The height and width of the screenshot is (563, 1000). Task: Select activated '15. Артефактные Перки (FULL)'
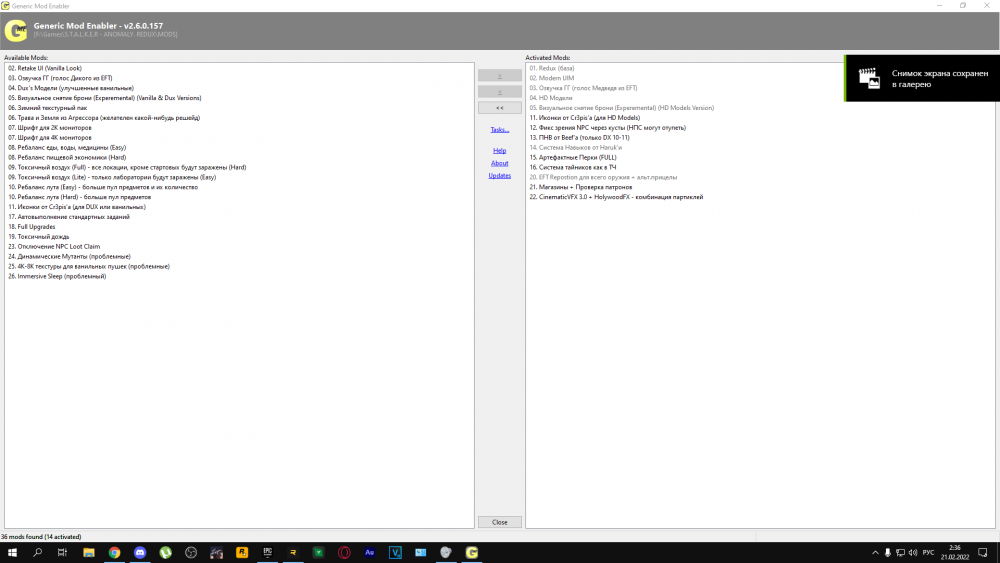(573, 157)
